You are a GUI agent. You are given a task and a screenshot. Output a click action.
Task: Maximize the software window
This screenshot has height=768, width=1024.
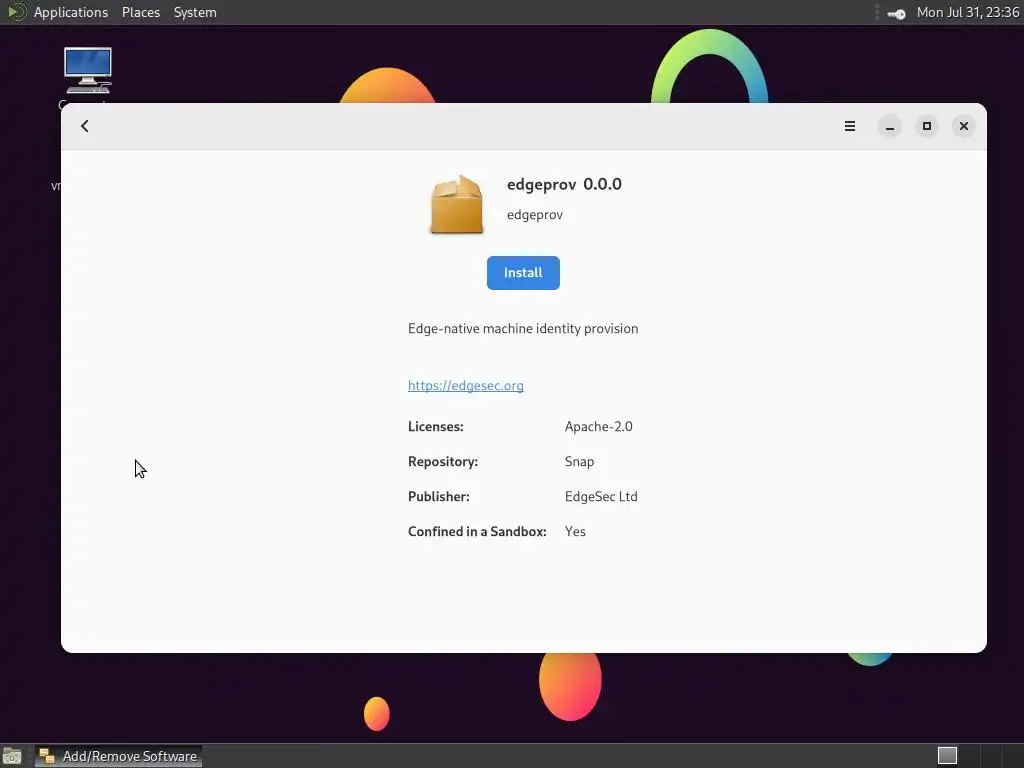click(927, 126)
